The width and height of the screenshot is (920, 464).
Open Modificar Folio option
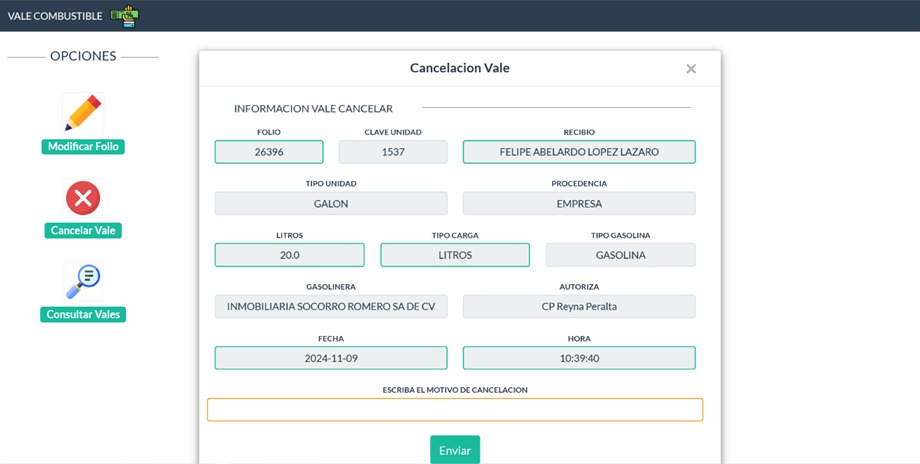83,147
